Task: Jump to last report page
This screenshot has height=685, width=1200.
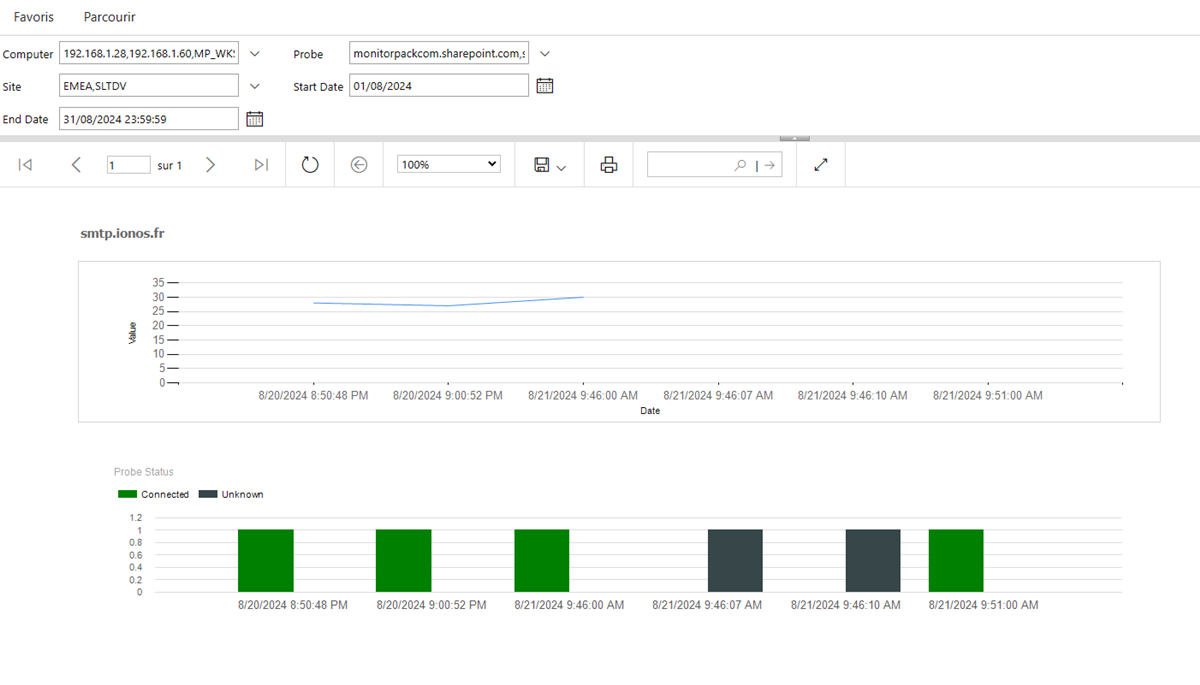Action: point(261,165)
